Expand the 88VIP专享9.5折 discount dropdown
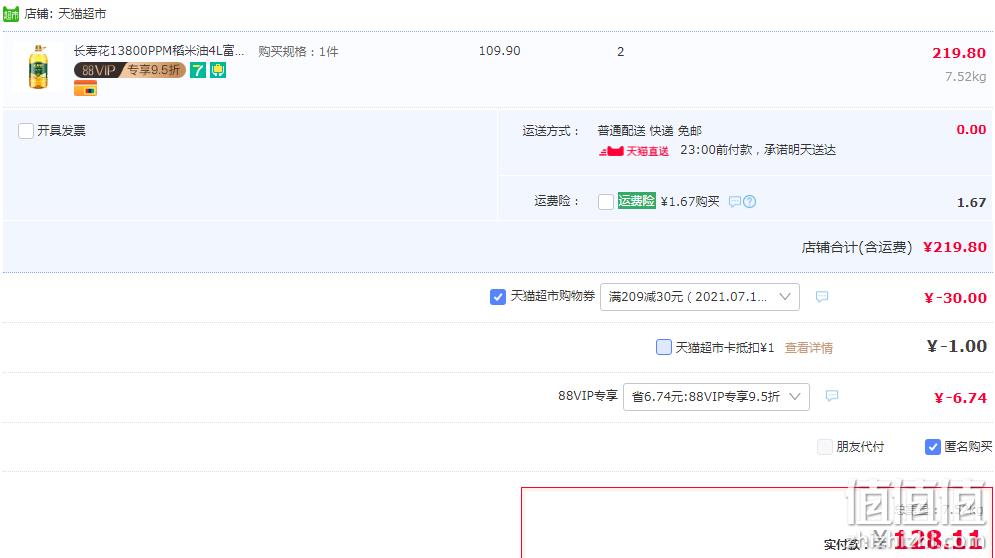Screen dimensions: 995x558 pos(716,397)
